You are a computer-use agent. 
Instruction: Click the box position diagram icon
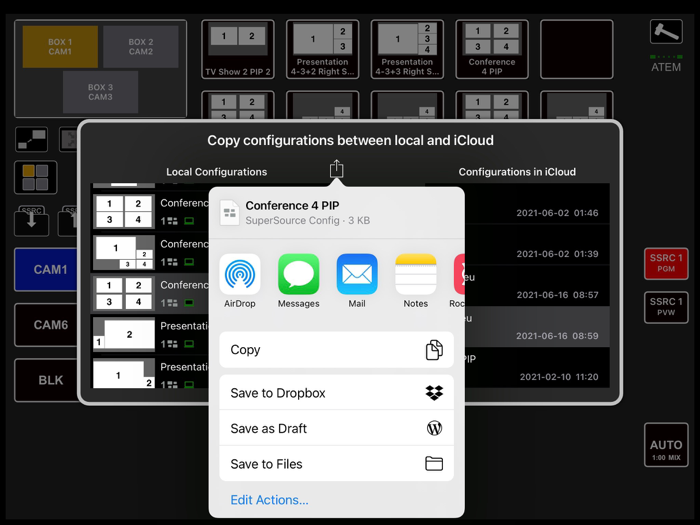[31, 139]
